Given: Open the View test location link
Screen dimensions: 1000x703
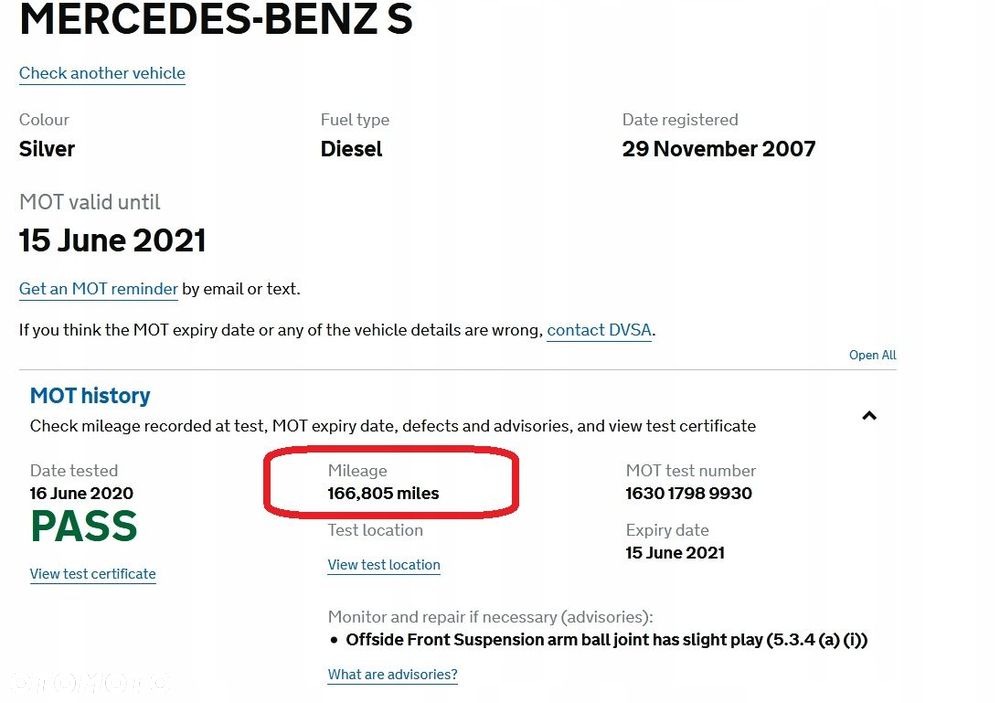Looking at the screenshot, I should click(x=384, y=565).
